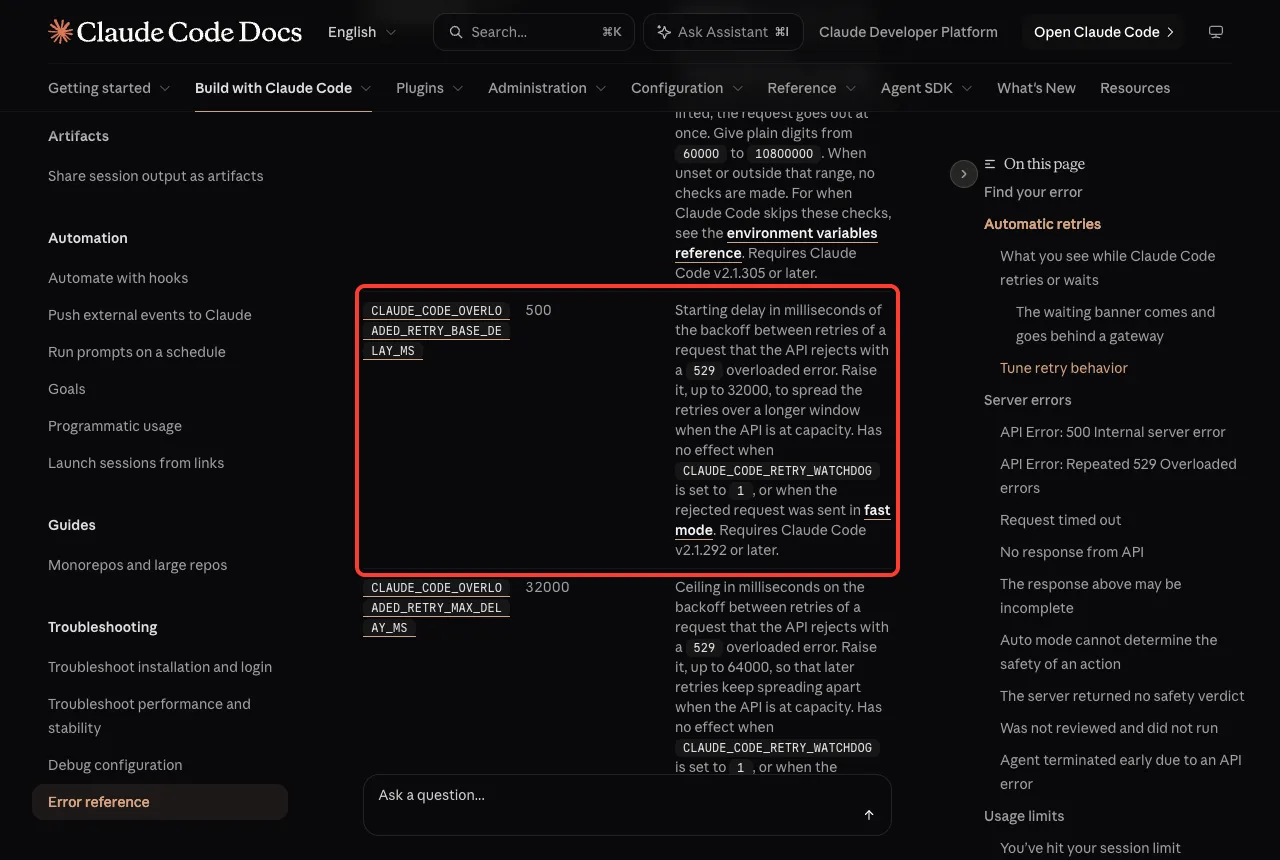Expand the Administration menu
The image size is (1280, 860).
click(x=547, y=88)
